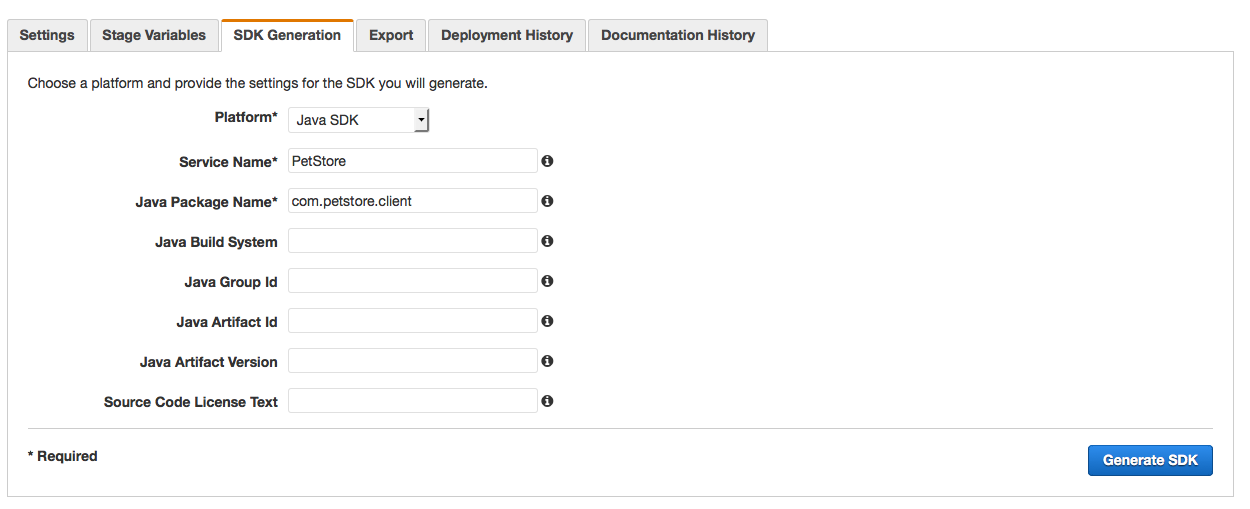The height and width of the screenshot is (509, 1250).
Task: Go to the Documentation History tab
Action: [x=678, y=35]
